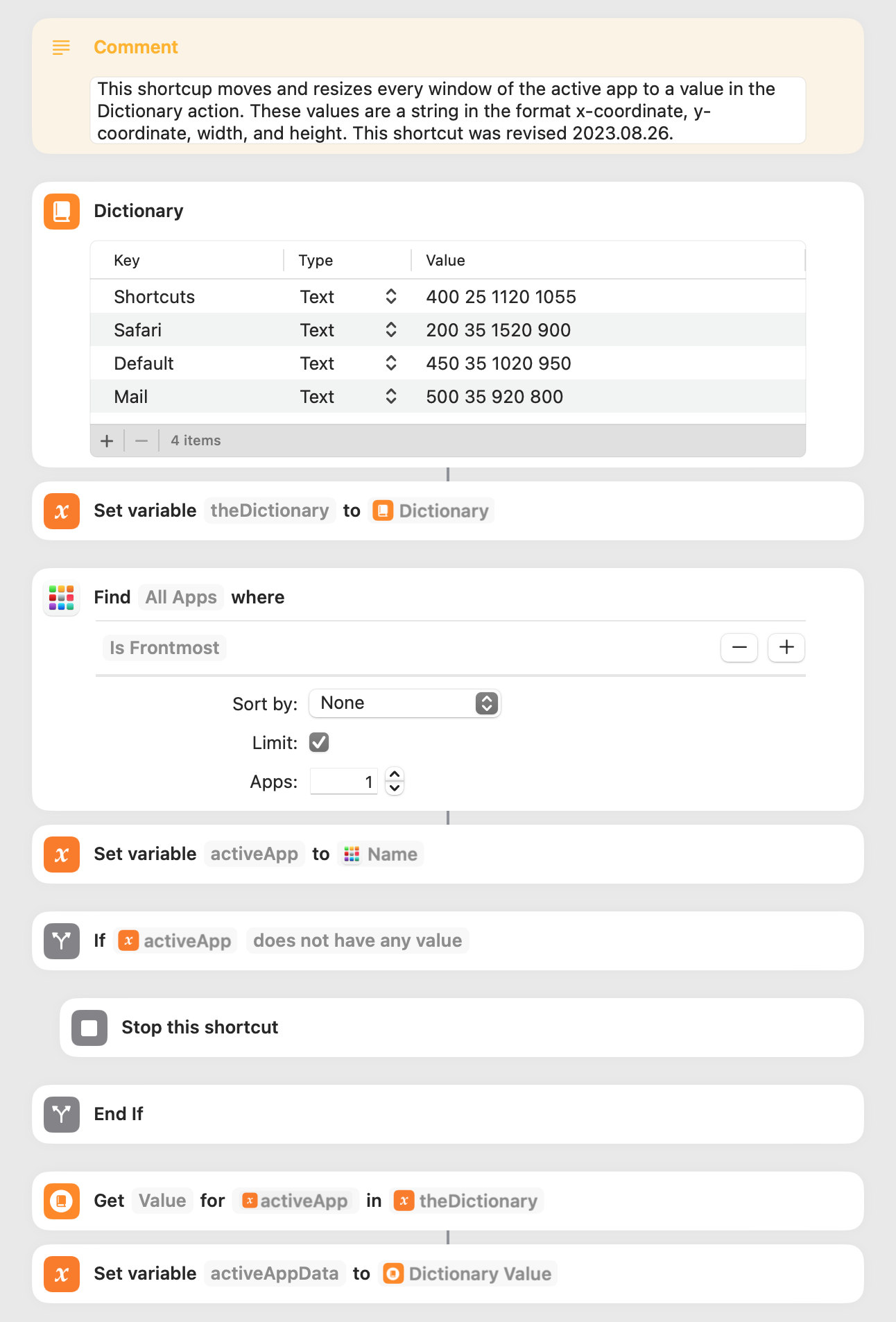896x1322 pixels.
Task: Add another filter to Find Apps
Action: [x=786, y=648]
